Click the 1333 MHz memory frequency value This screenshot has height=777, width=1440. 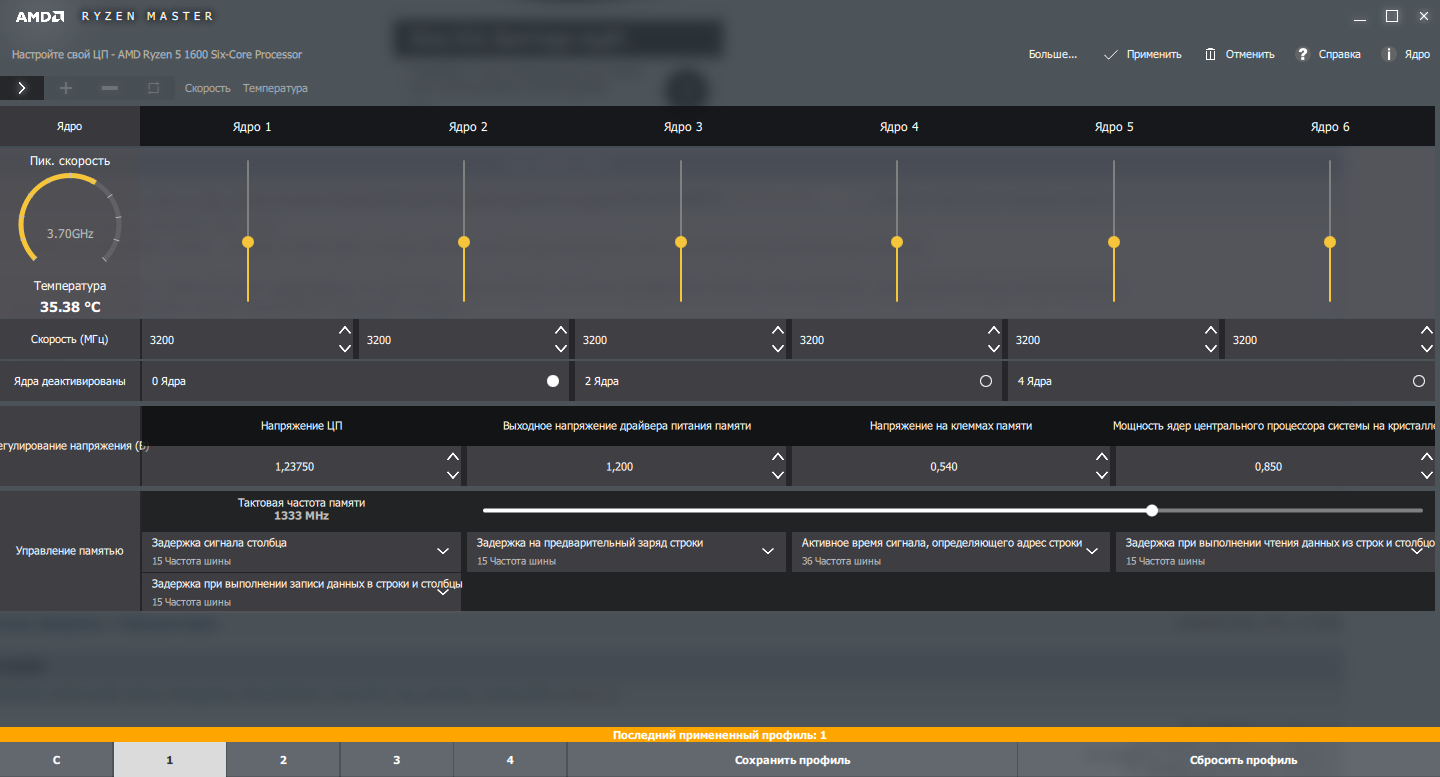tap(301, 516)
